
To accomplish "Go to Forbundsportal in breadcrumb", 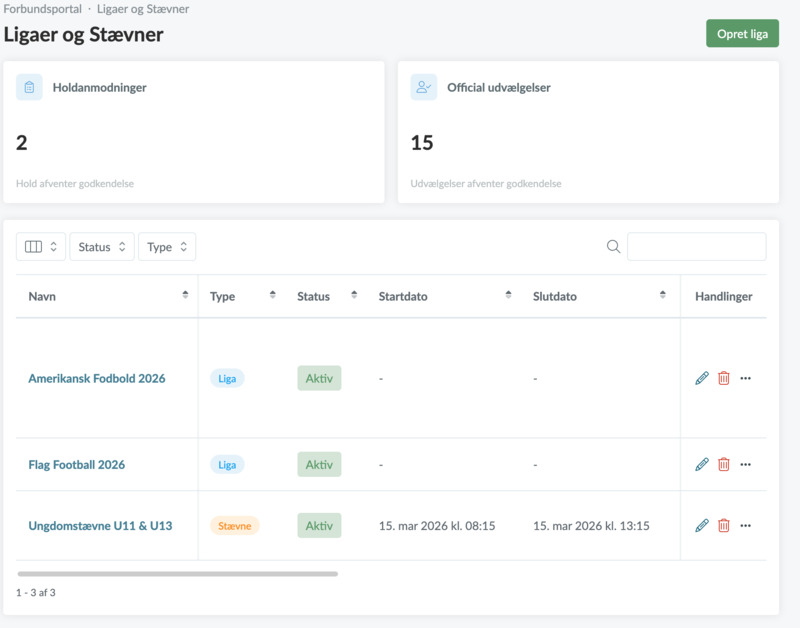I will [x=42, y=9].
